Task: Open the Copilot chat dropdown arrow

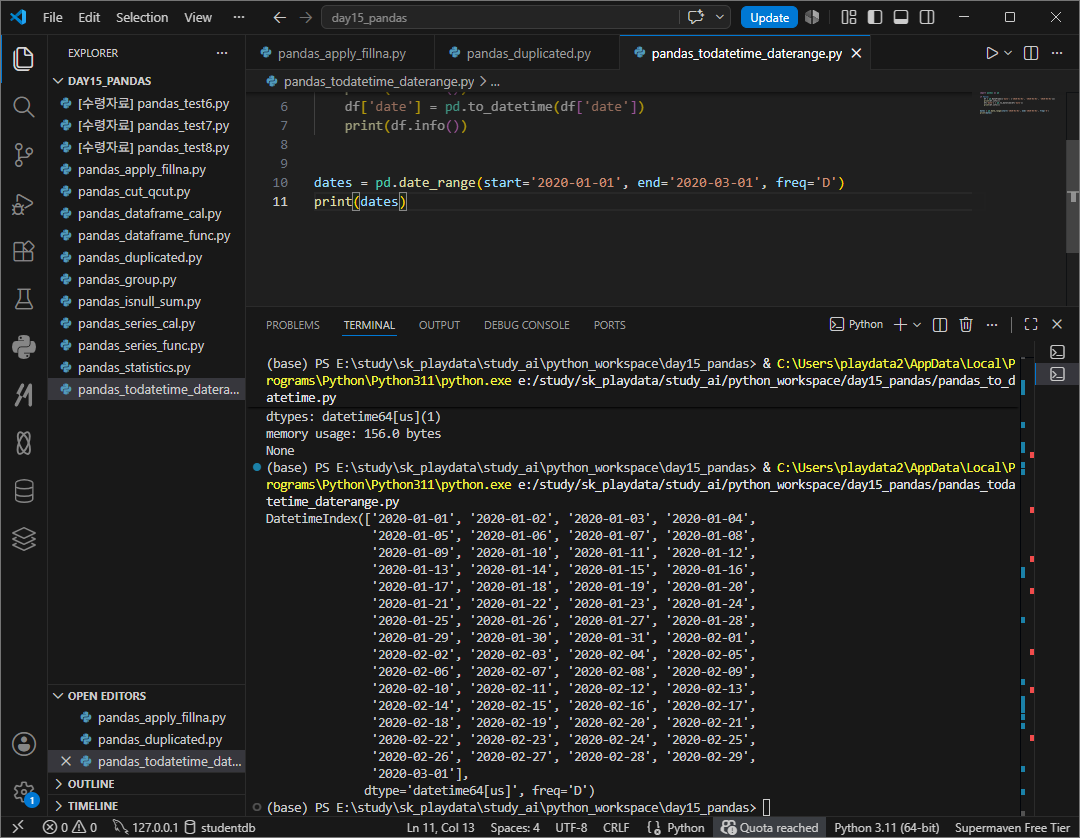Action: point(720,17)
